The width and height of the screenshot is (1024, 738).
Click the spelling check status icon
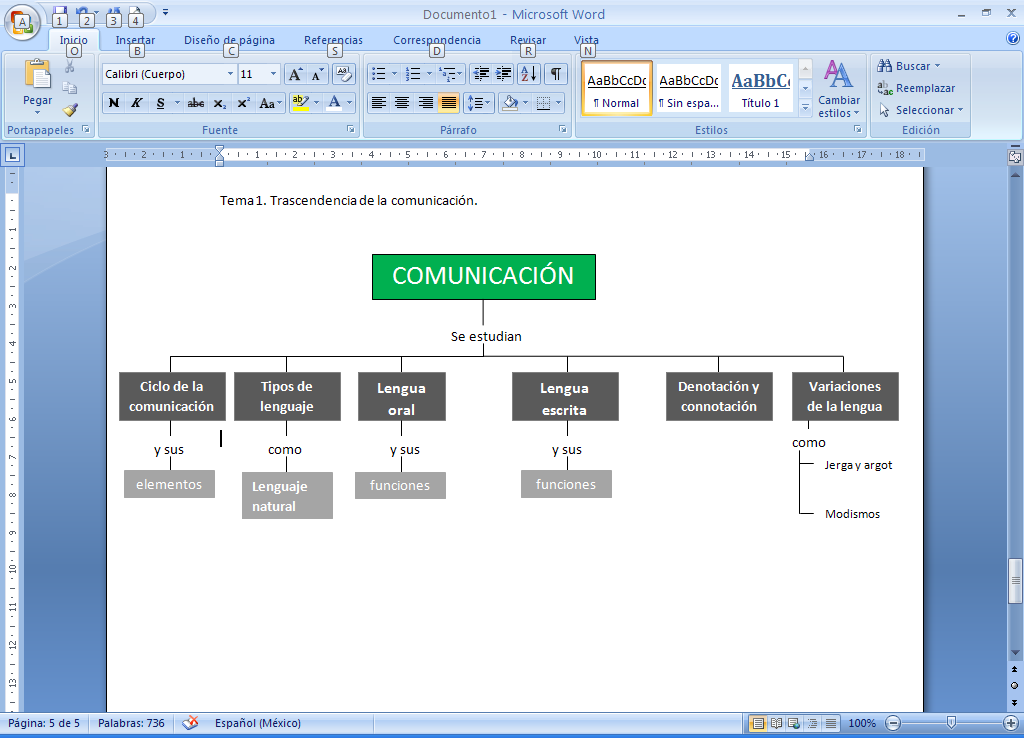[190, 723]
